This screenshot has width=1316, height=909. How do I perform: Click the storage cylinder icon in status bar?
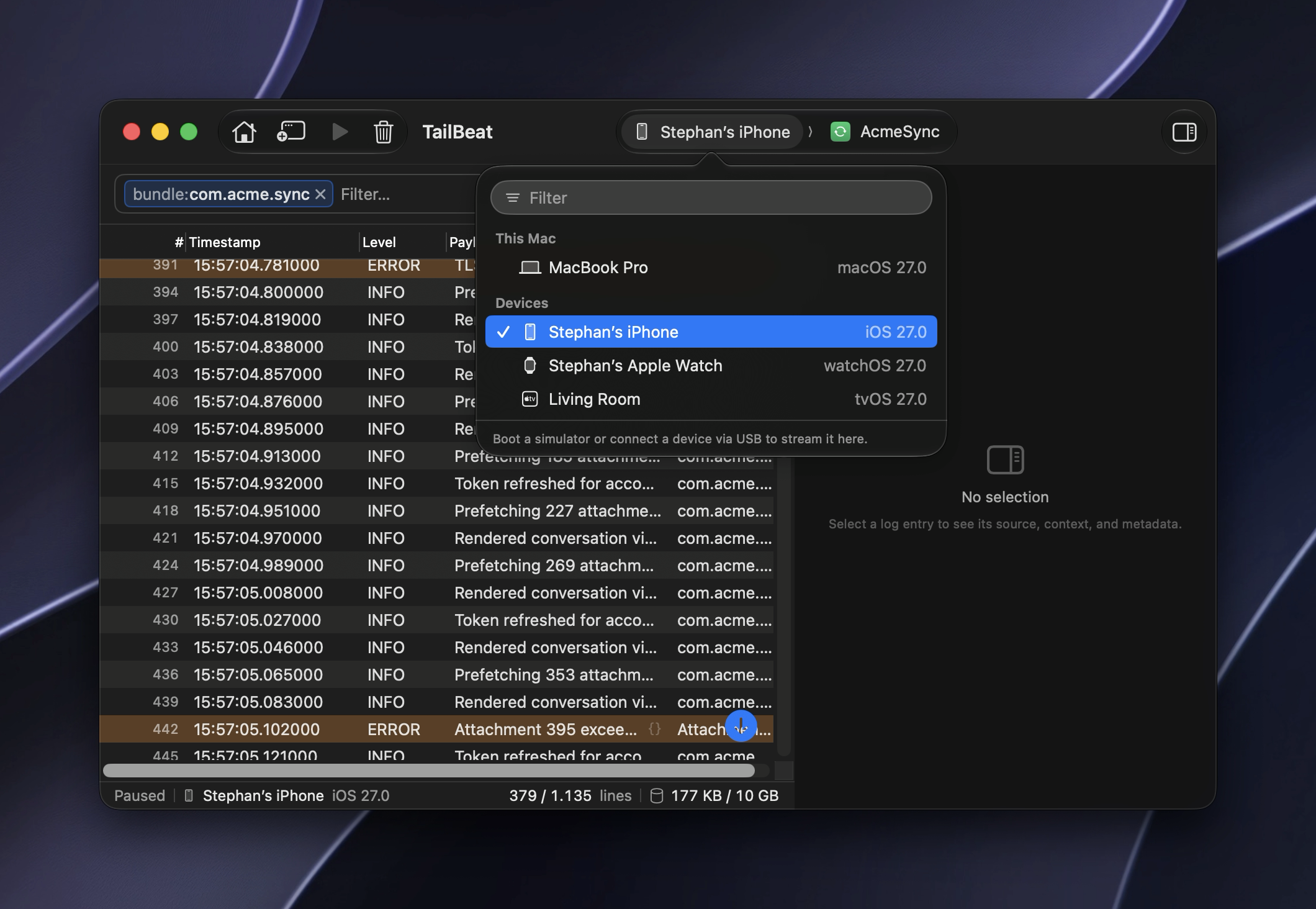click(x=657, y=795)
